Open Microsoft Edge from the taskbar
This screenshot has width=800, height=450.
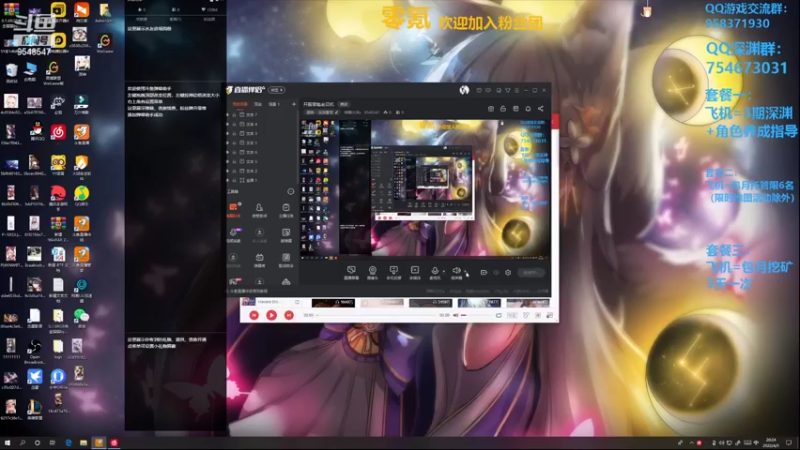click(x=68, y=442)
